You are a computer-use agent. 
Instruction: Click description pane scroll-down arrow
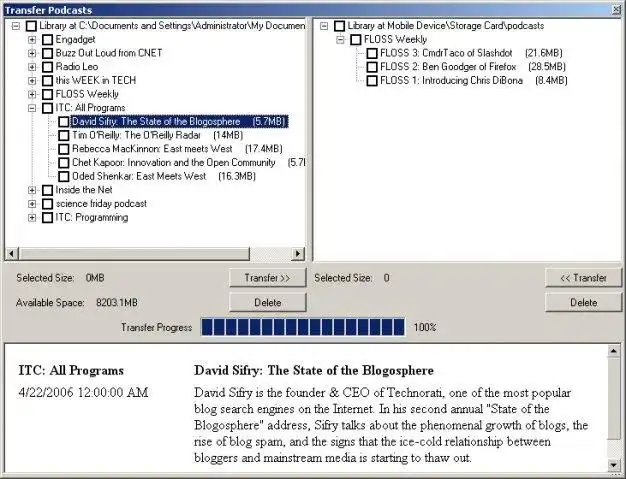pos(613,465)
